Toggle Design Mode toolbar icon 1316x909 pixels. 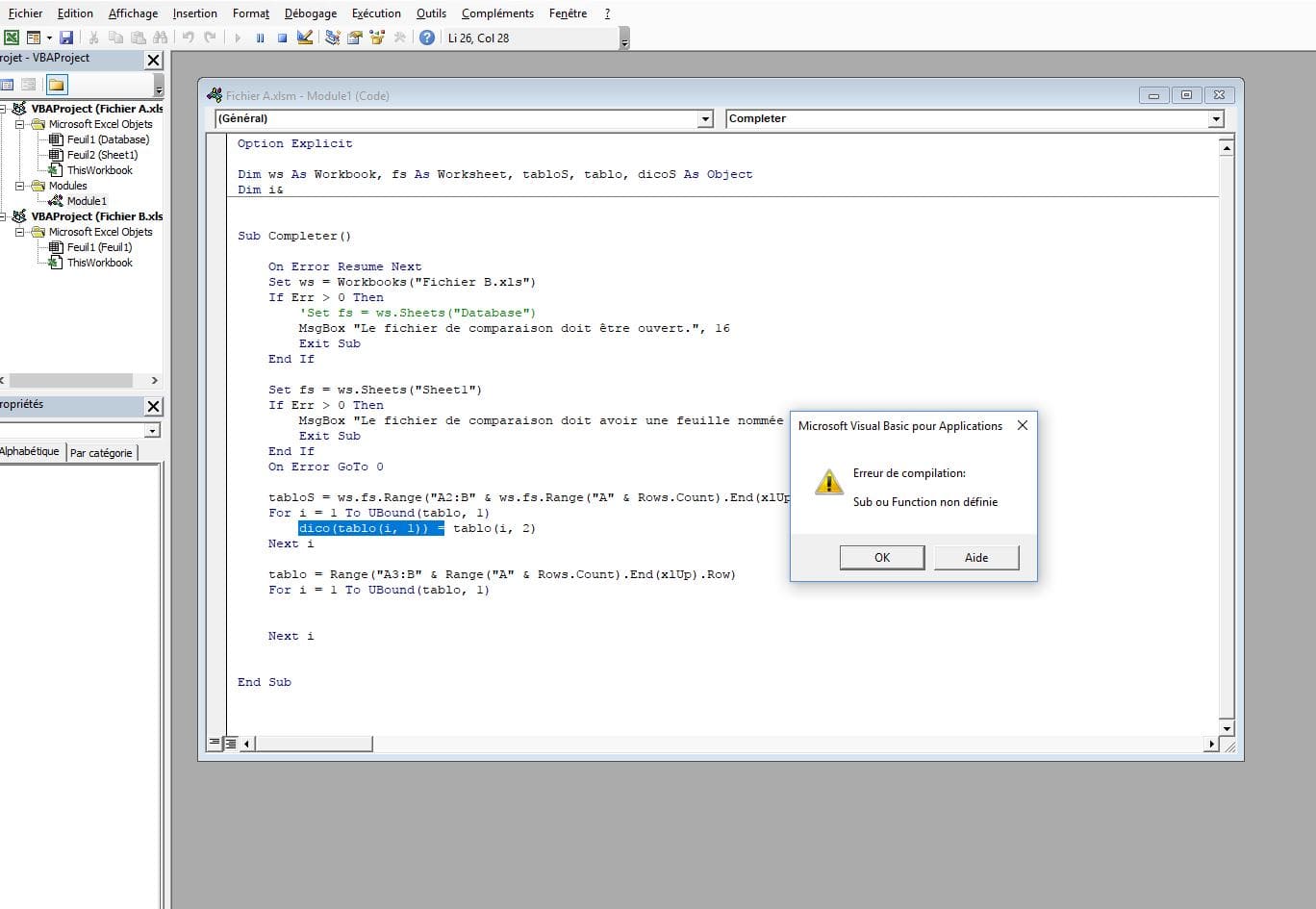click(305, 38)
